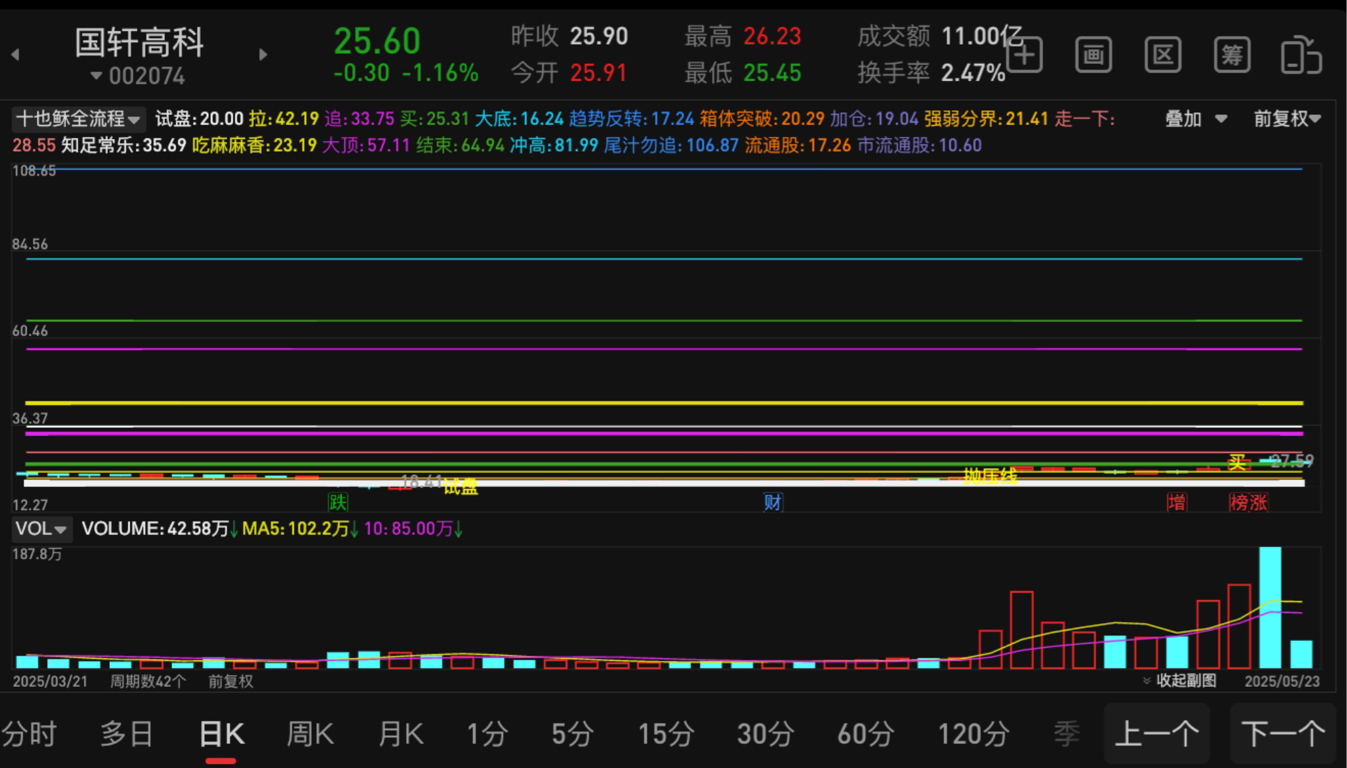
Task: Click the 榜 marker below chart
Action: pyautogui.click(x=1239, y=502)
